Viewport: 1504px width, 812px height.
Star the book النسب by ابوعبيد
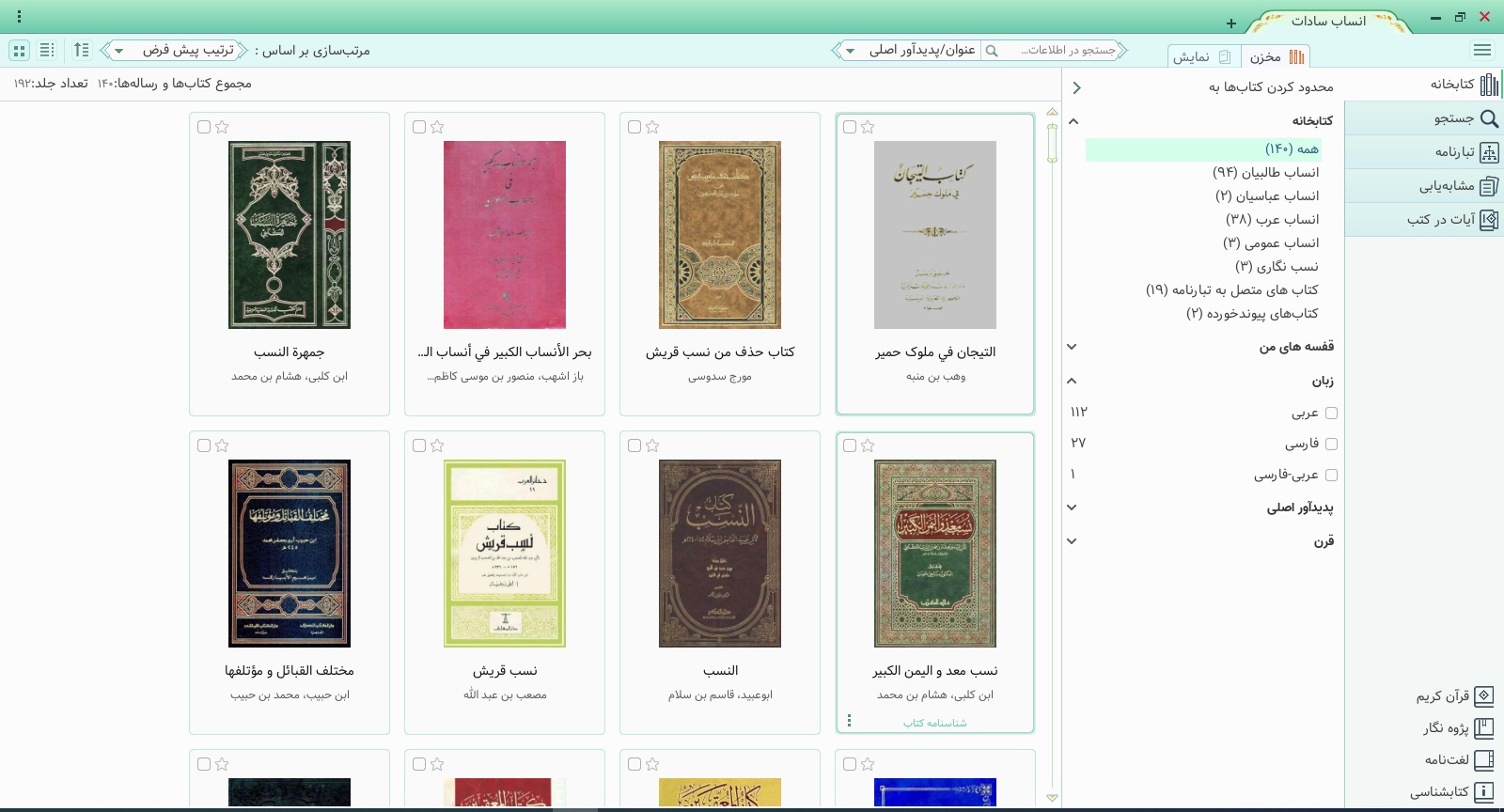coord(652,445)
